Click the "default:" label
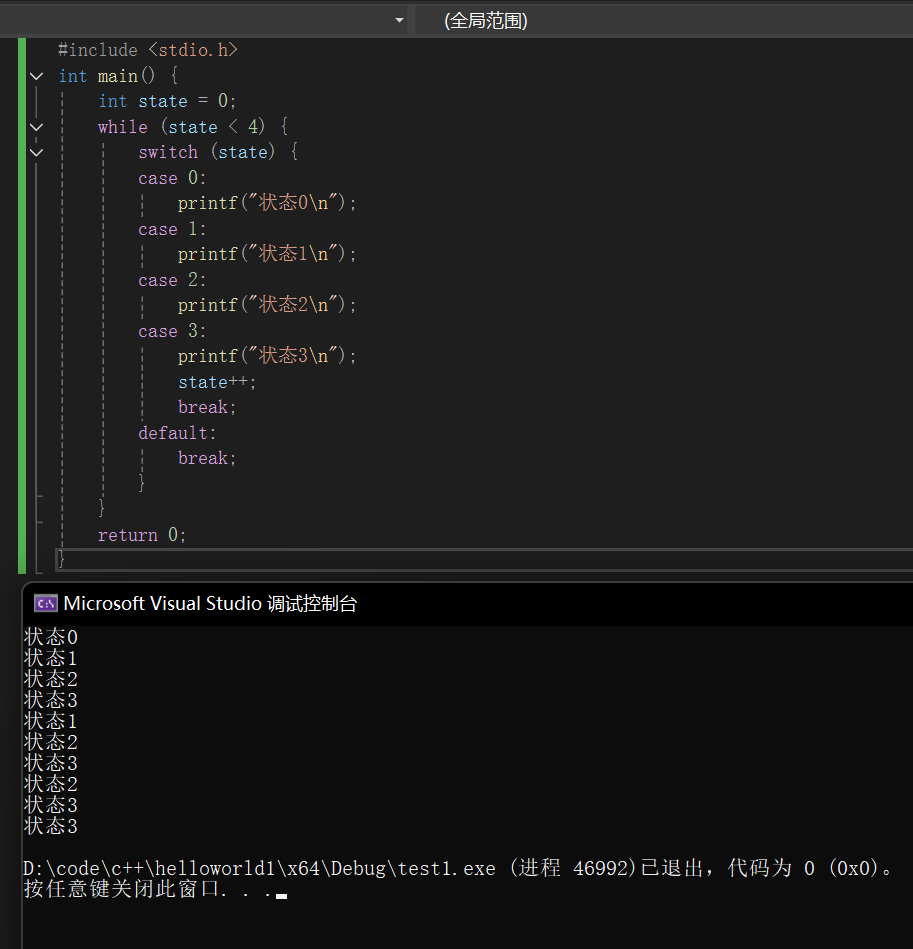The image size is (913, 949). pyautogui.click(x=177, y=433)
